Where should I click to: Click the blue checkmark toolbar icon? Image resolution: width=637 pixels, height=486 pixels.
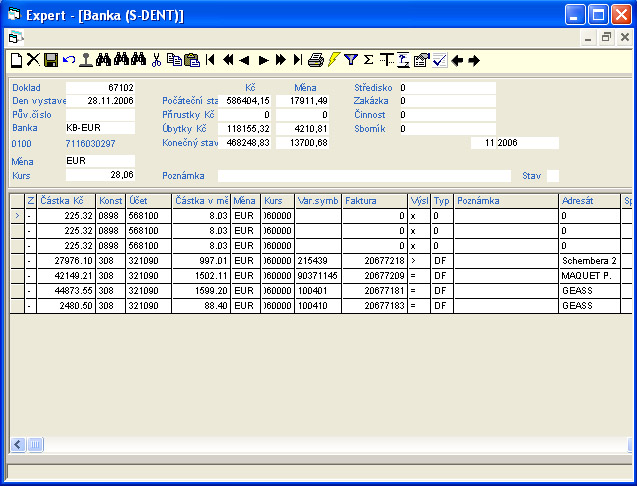click(439, 60)
